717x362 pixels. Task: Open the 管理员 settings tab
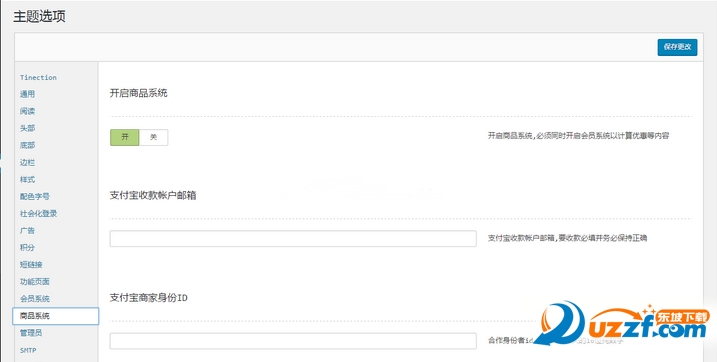pos(31,333)
